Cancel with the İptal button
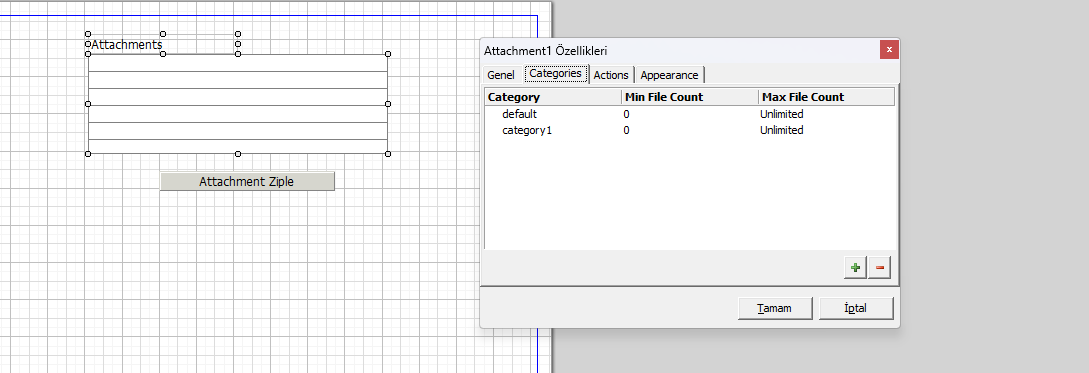1089x373 pixels. (856, 308)
